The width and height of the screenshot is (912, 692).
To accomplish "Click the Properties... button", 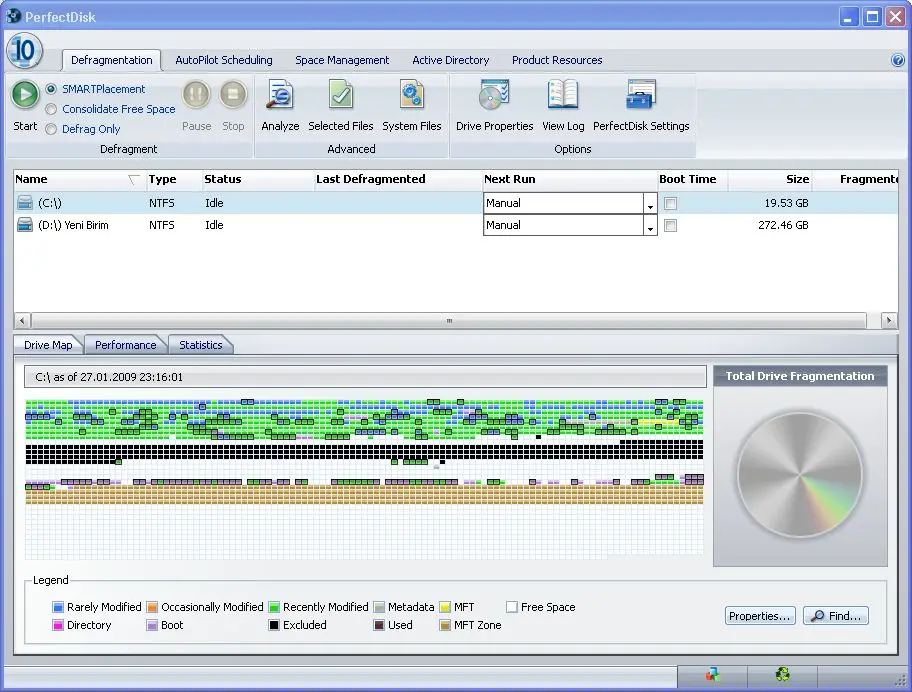I will pos(760,616).
